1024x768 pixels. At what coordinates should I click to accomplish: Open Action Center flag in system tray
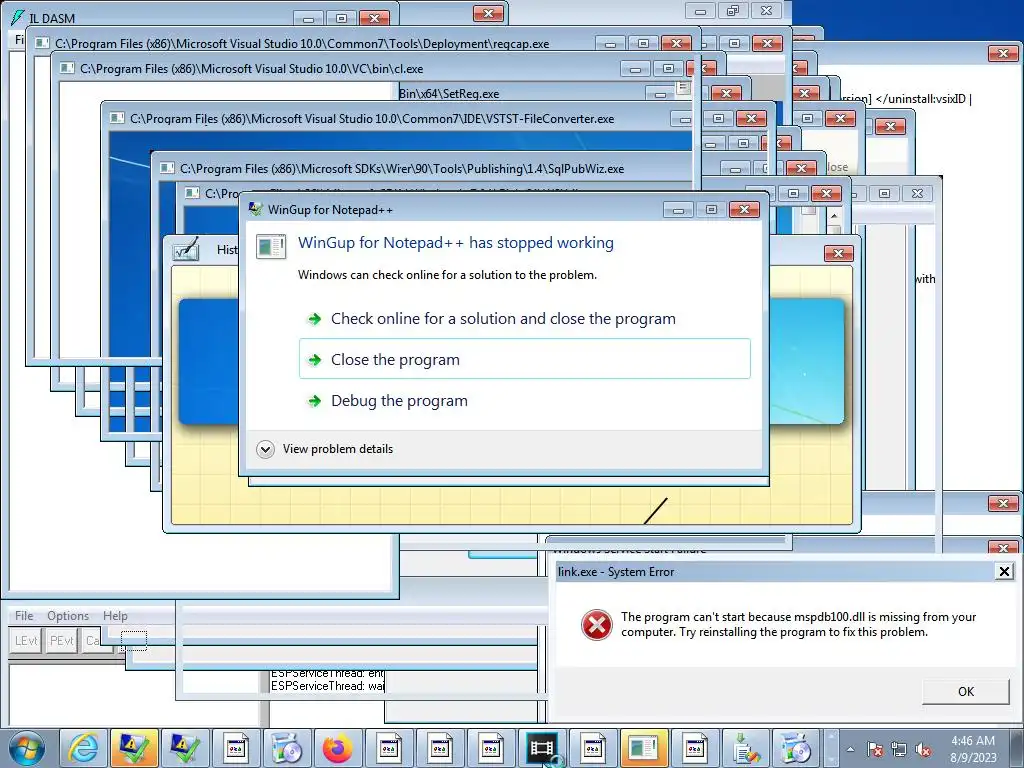[x=875, y=749]
